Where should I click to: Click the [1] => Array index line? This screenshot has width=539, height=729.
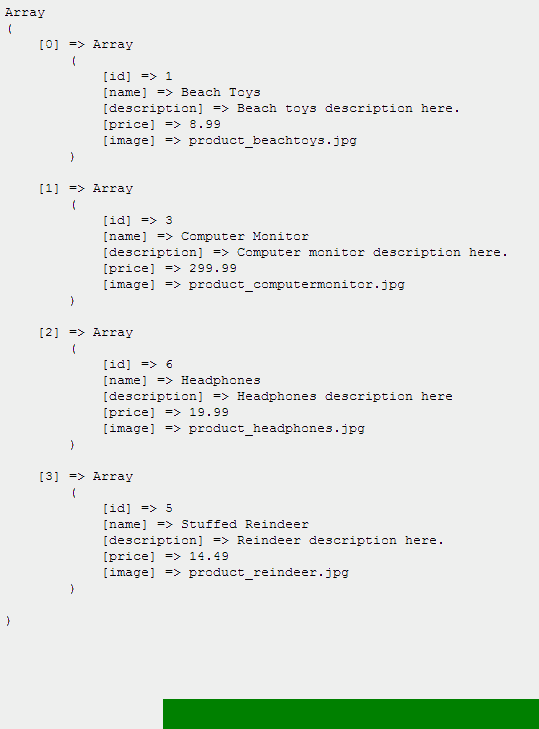(86, 189)
